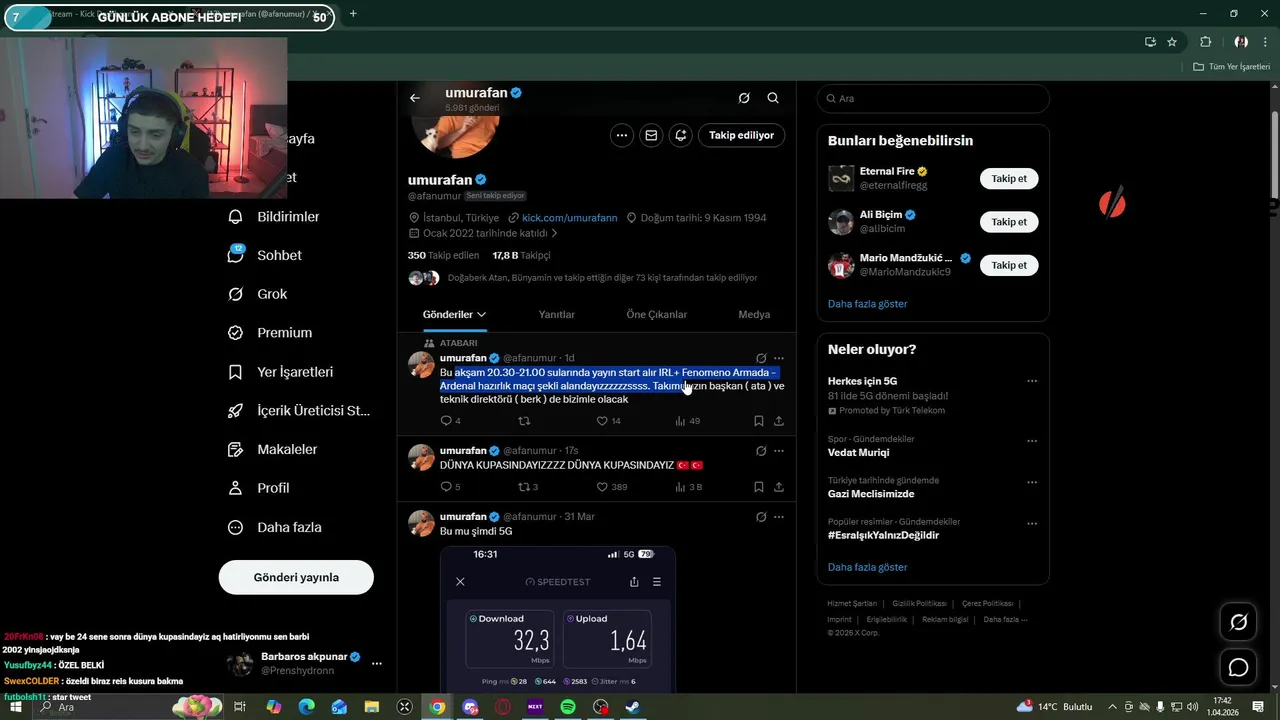Follow Eternal Fire with Takip et
Viewport: 1280px width, 720px height.
(x=1009, y=179)
